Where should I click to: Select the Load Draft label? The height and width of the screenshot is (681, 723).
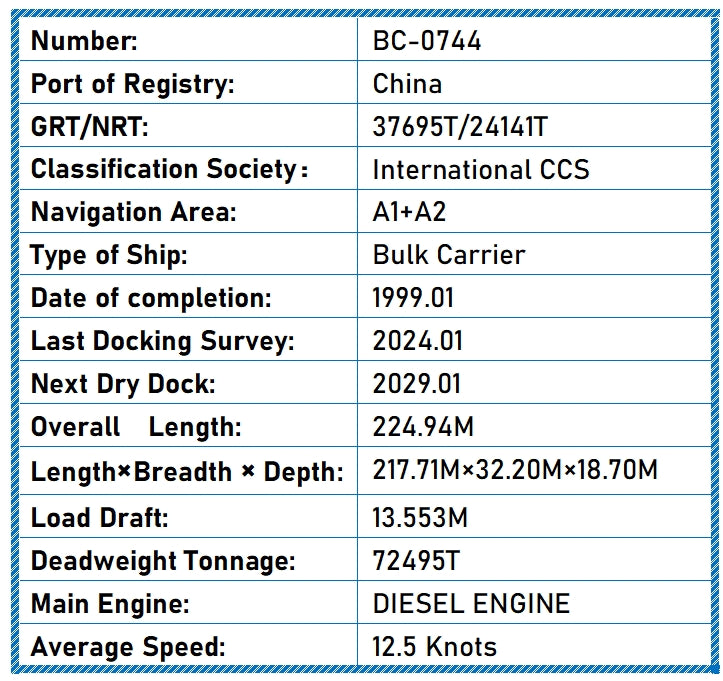click(100, 518)
